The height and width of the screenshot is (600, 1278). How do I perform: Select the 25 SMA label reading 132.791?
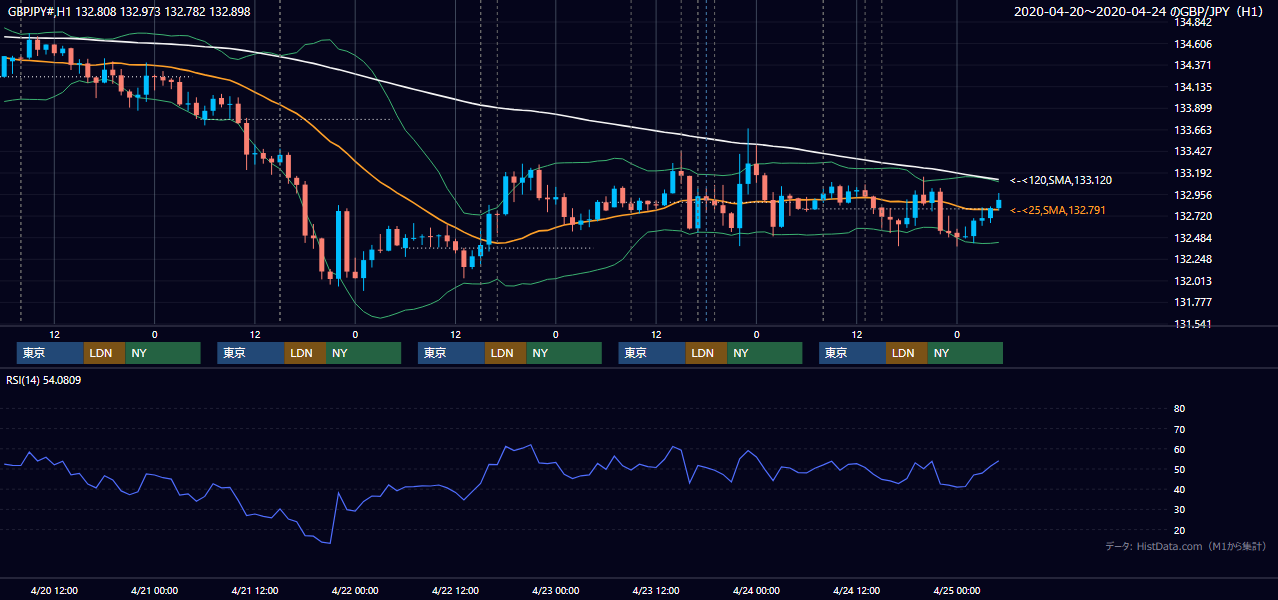(x=1058, y=210)
